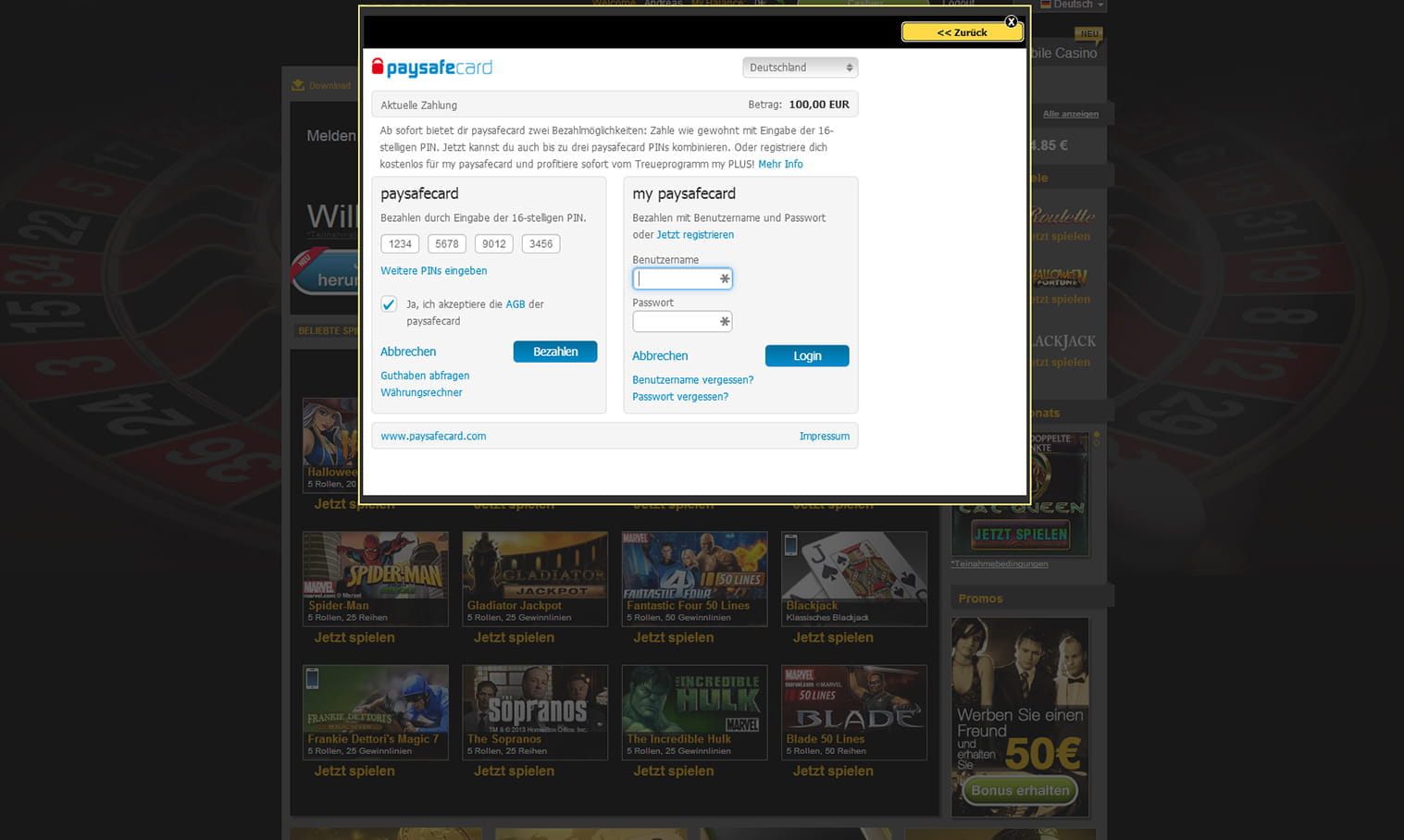Open Guthaben abfragen link
The width and height of the screenshot is (1404, 840).
click(425, 376)
